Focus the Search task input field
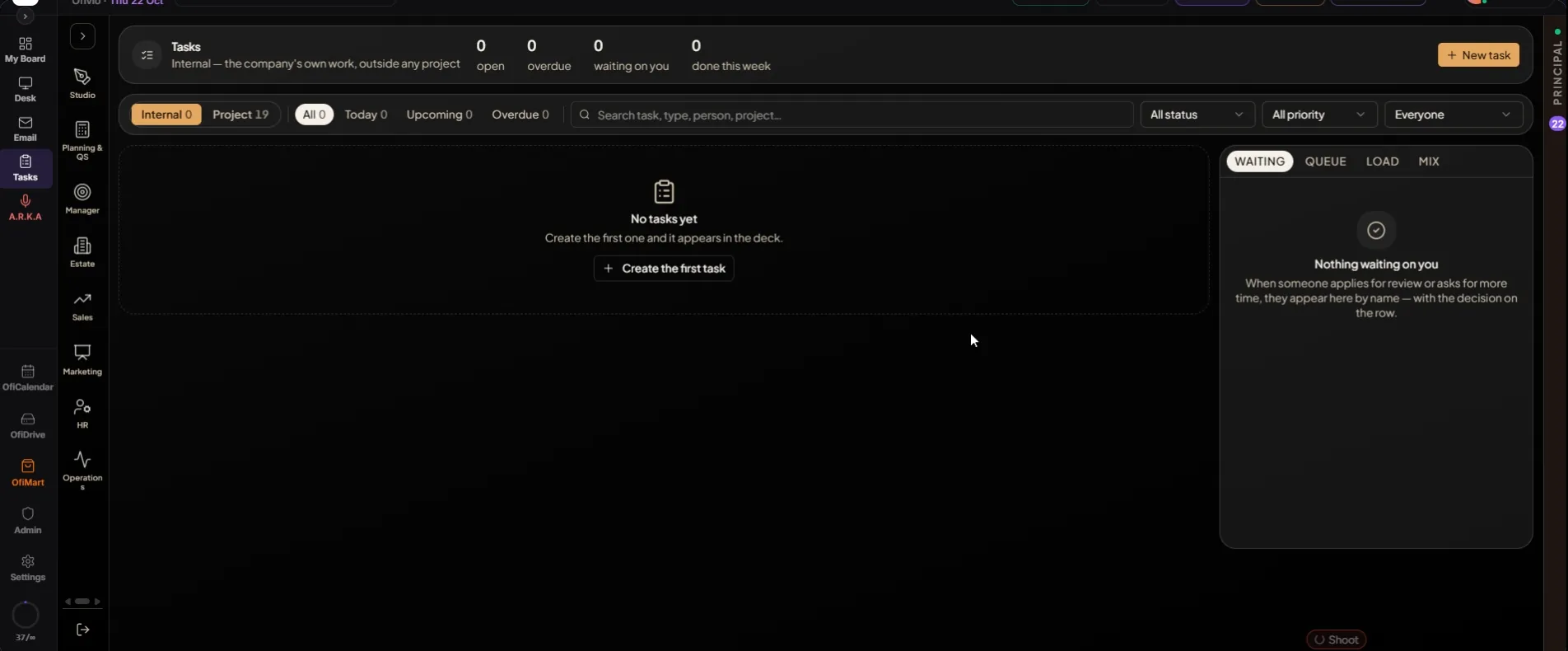This screenshot has height=651, width=1568. [852, 115]
